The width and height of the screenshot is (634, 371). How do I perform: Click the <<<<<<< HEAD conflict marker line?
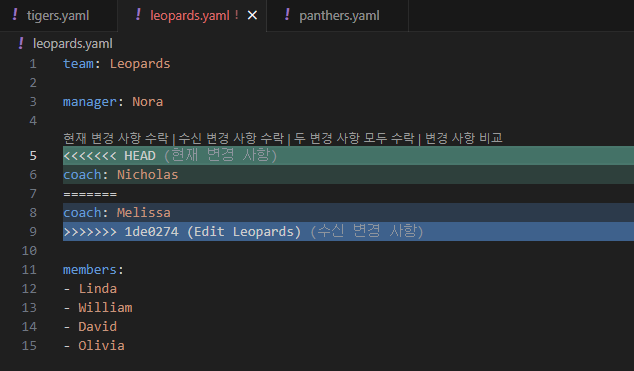(x=349, y=156)
